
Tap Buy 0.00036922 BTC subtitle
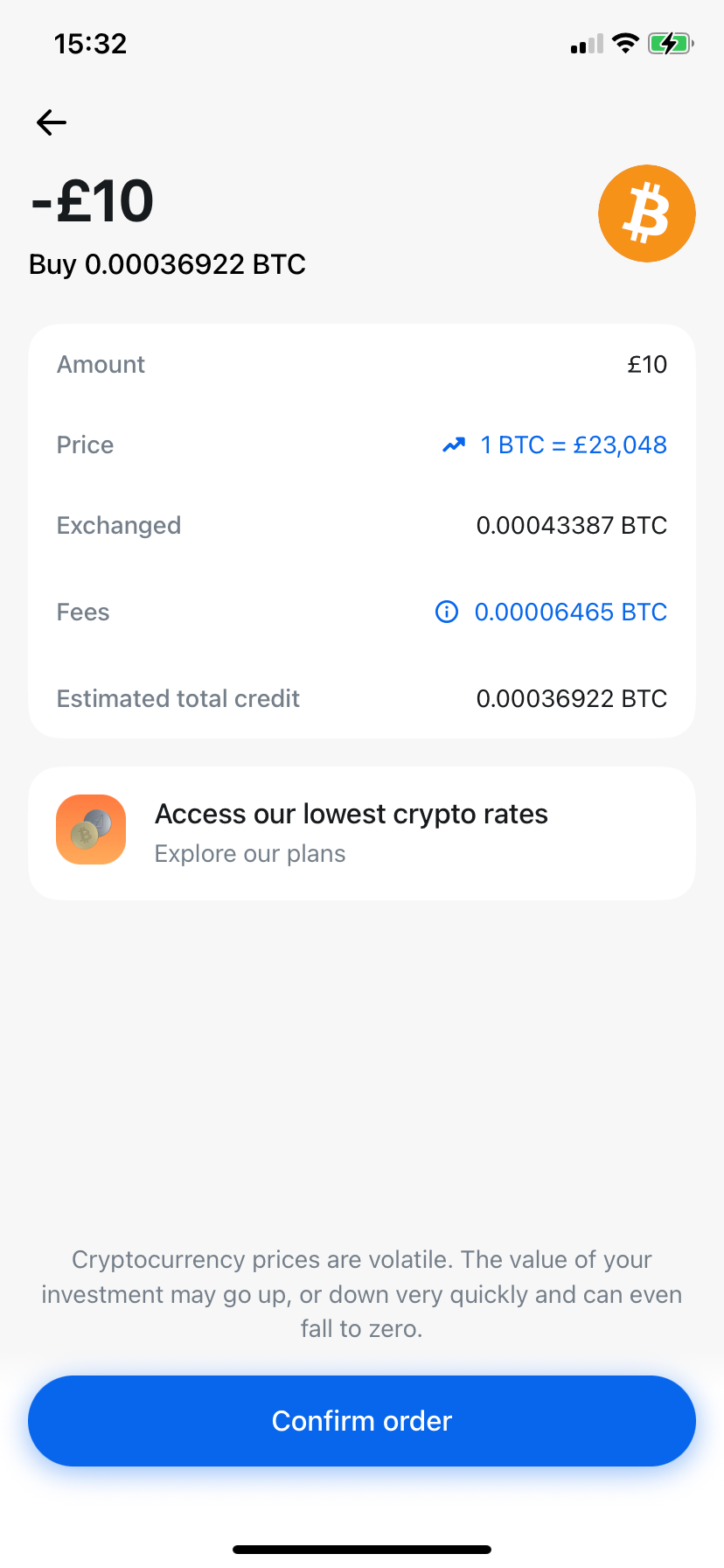pyautogui.click(x=167, y=264)
